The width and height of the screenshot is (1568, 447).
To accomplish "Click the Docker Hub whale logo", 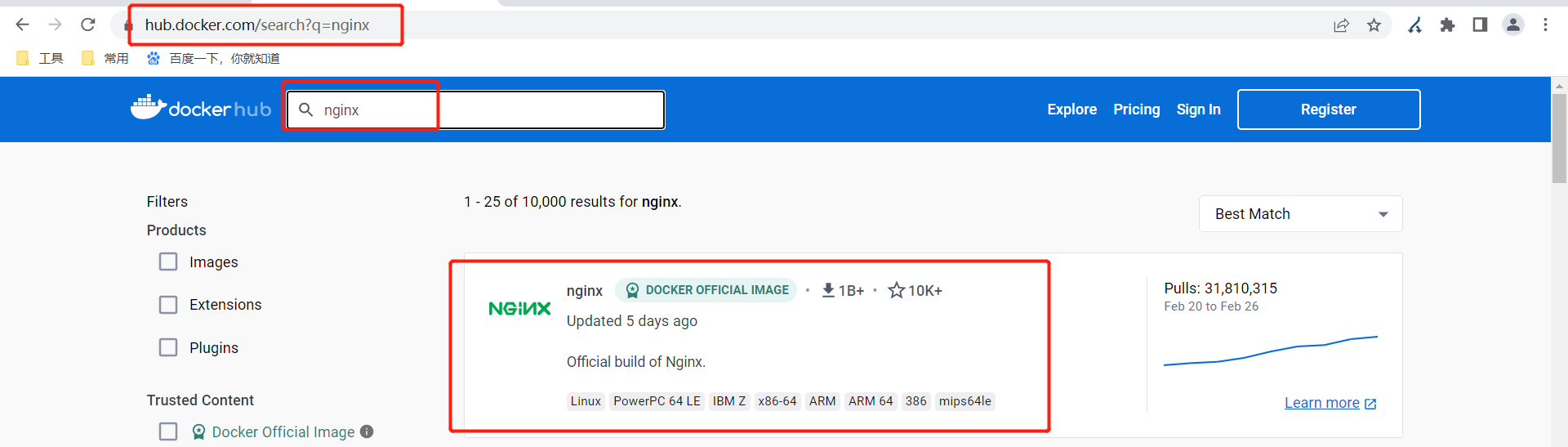I will (x=201, y=108).
